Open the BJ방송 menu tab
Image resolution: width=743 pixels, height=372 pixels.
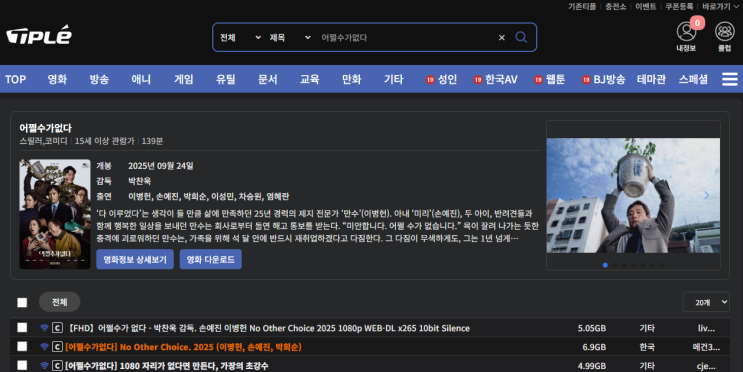click(x=604, y=79)
